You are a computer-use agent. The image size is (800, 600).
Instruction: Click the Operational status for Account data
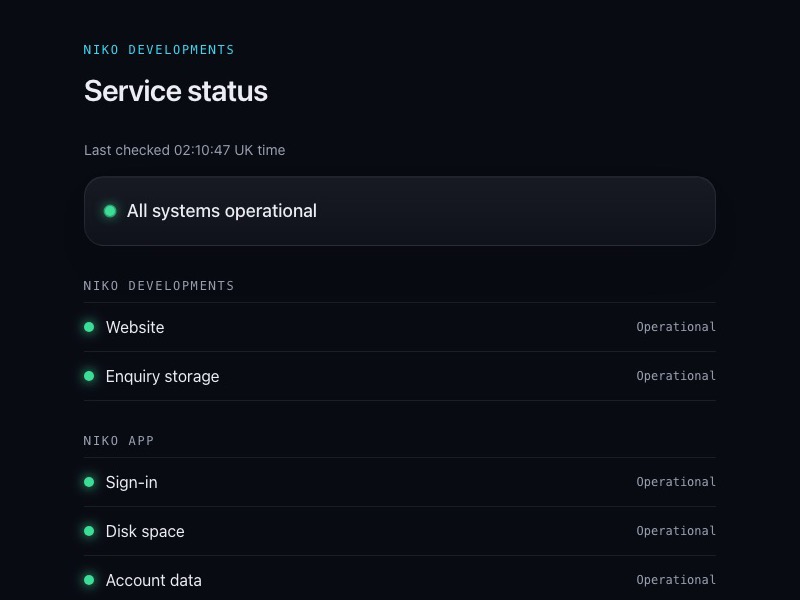coord(676,580)
